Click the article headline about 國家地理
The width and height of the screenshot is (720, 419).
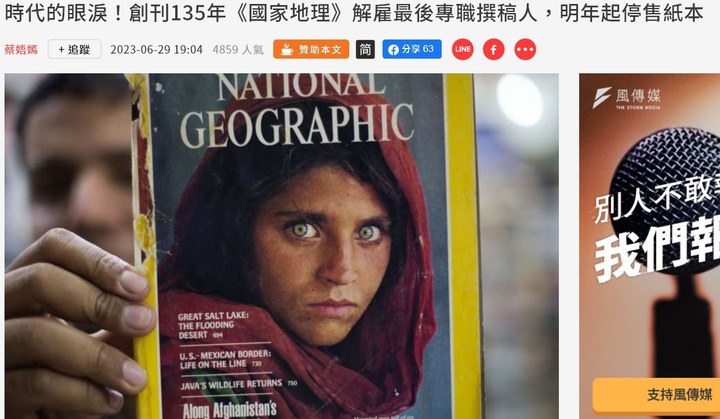click(354, 13)
